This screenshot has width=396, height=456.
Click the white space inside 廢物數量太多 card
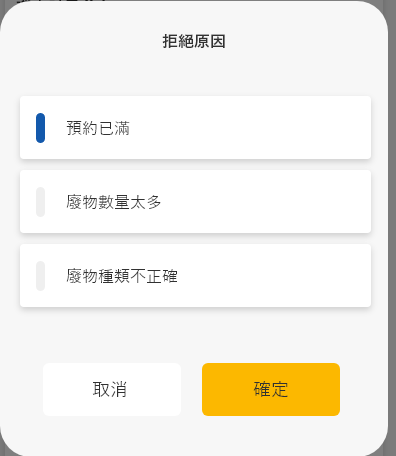tap(267, 202)
